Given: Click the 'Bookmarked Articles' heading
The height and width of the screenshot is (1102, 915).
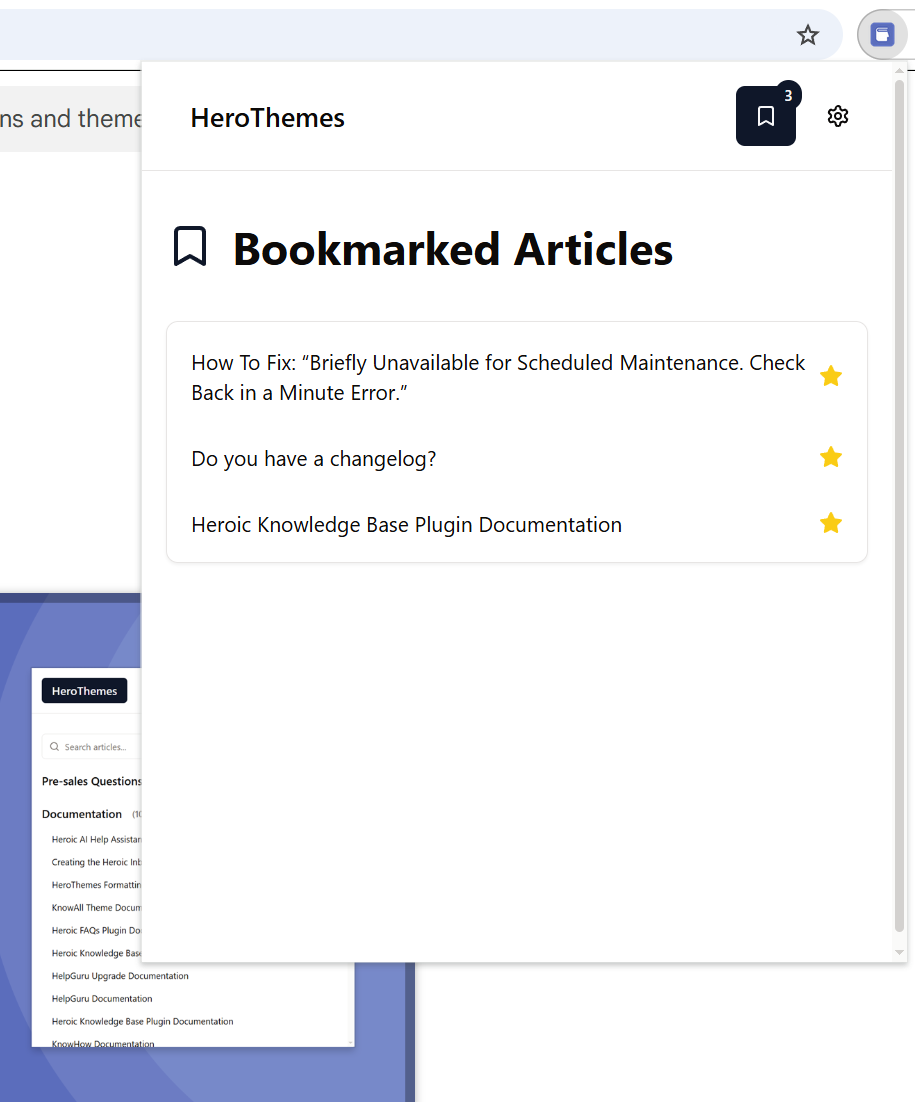Looking at the screenshot, I should tap(453, 249).
